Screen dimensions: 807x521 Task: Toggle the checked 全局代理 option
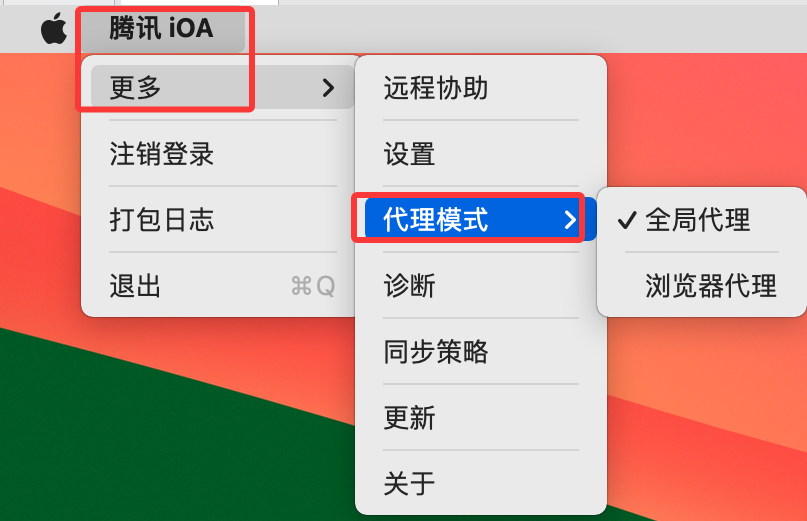coord(702,219)
